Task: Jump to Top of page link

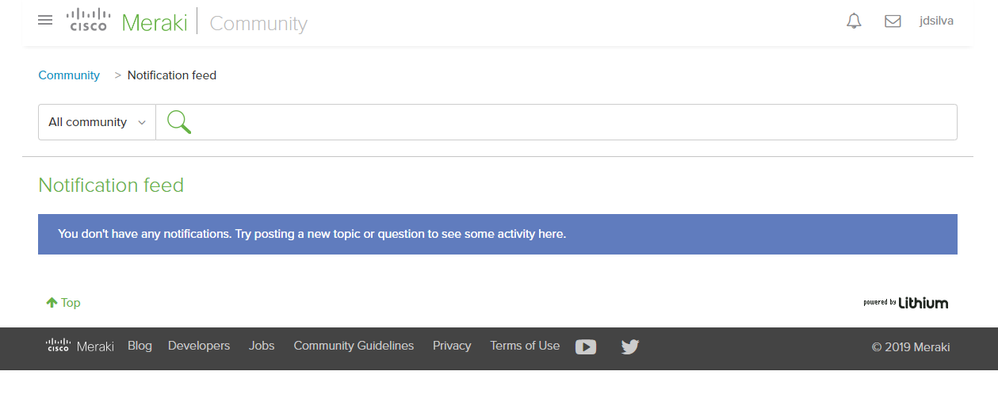Action: point(63,303)
